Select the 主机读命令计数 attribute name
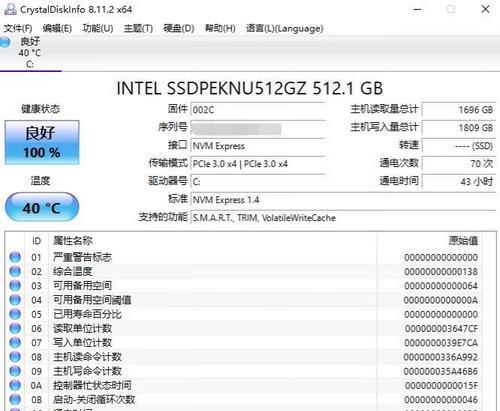The width and height of the screenshot is (500, 411). [x=87, y=357]
